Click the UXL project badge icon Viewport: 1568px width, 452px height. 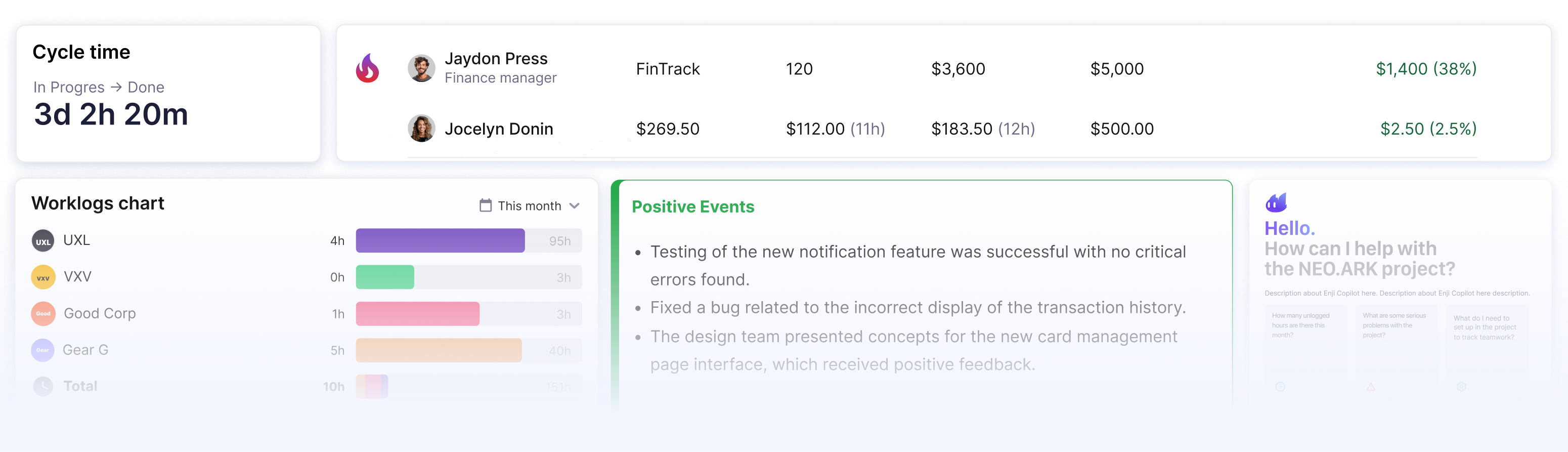[42, 240]
